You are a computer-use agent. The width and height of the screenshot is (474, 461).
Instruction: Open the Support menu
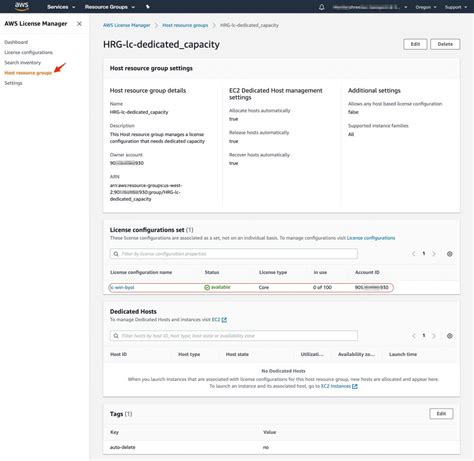pos(456,7)
